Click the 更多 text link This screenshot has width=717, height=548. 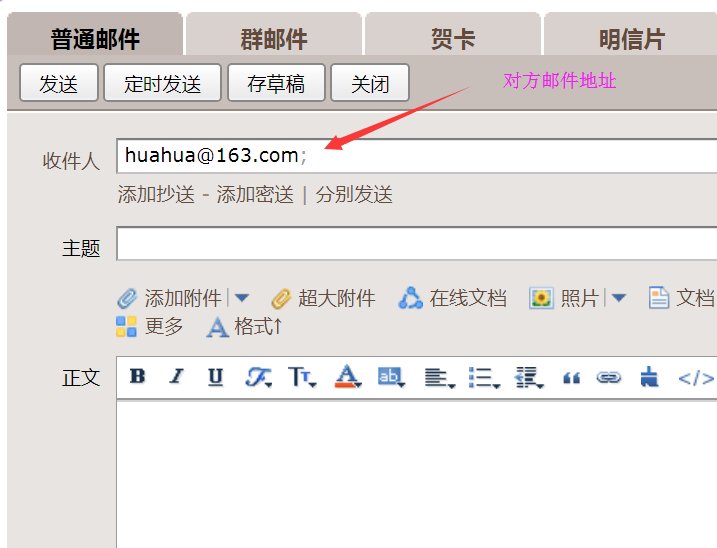[164, 327]
